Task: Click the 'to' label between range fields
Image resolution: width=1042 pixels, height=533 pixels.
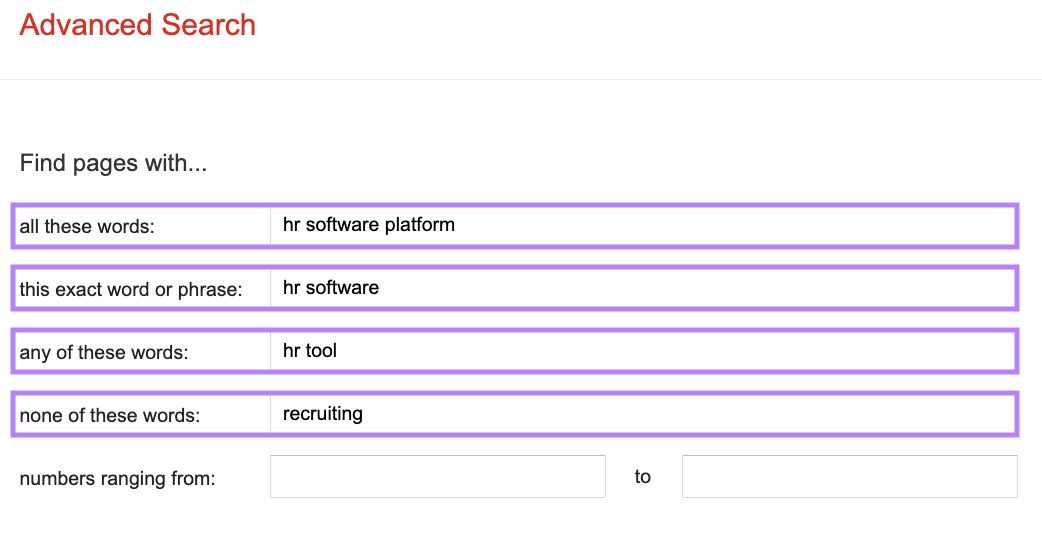Action: point(642,477)
